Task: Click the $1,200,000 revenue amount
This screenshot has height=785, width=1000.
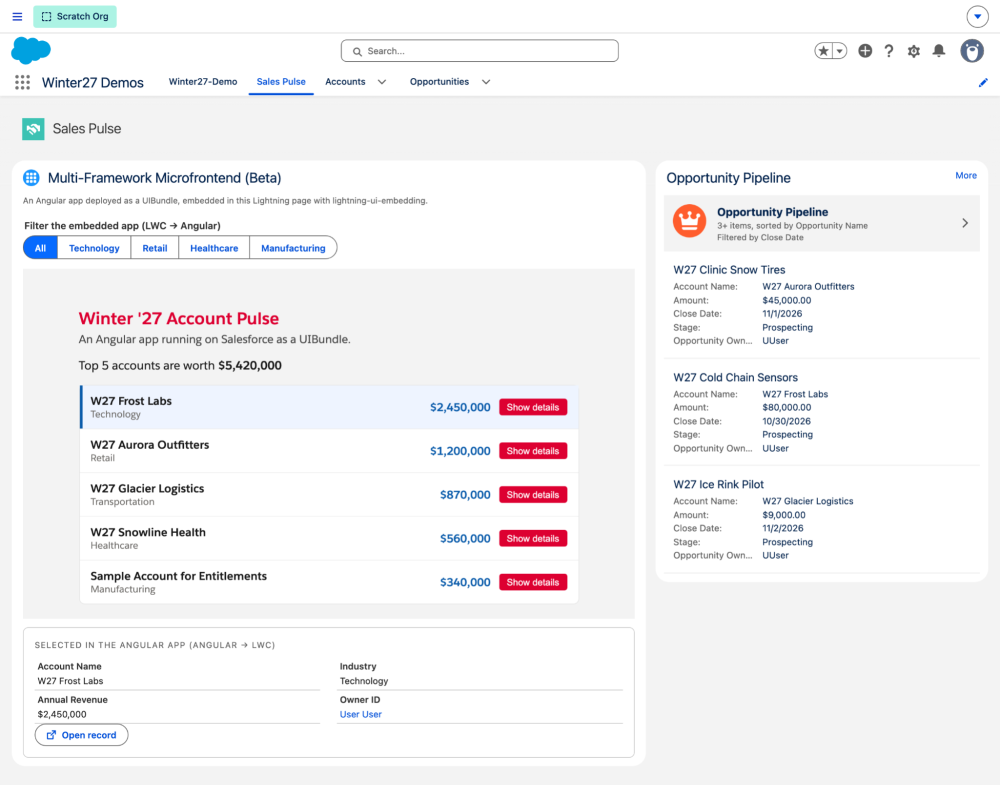Action: click(460, 451)
